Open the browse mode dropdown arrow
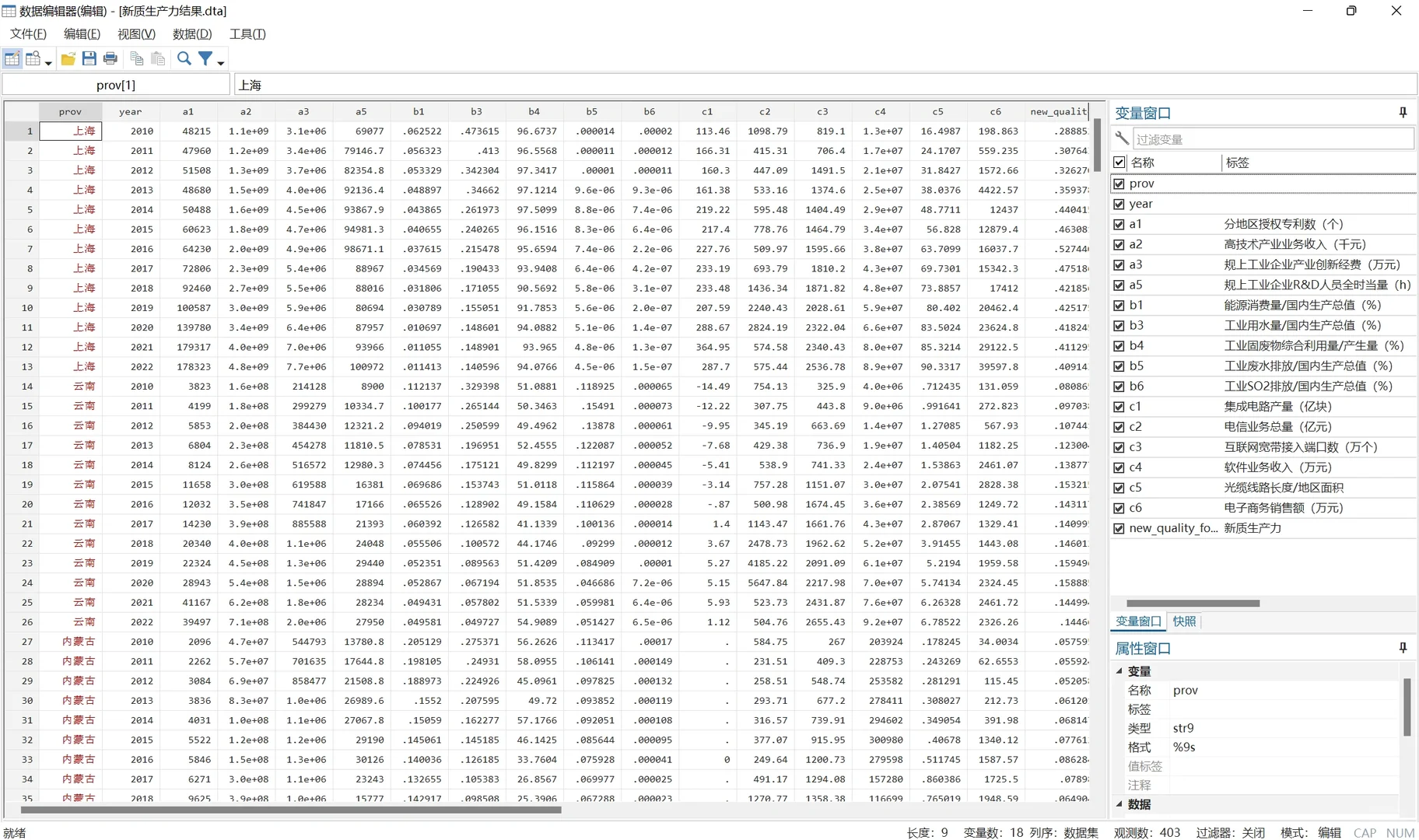This screenshot has width=1419, height=840. pyautogui.click(x=48, y=62)
